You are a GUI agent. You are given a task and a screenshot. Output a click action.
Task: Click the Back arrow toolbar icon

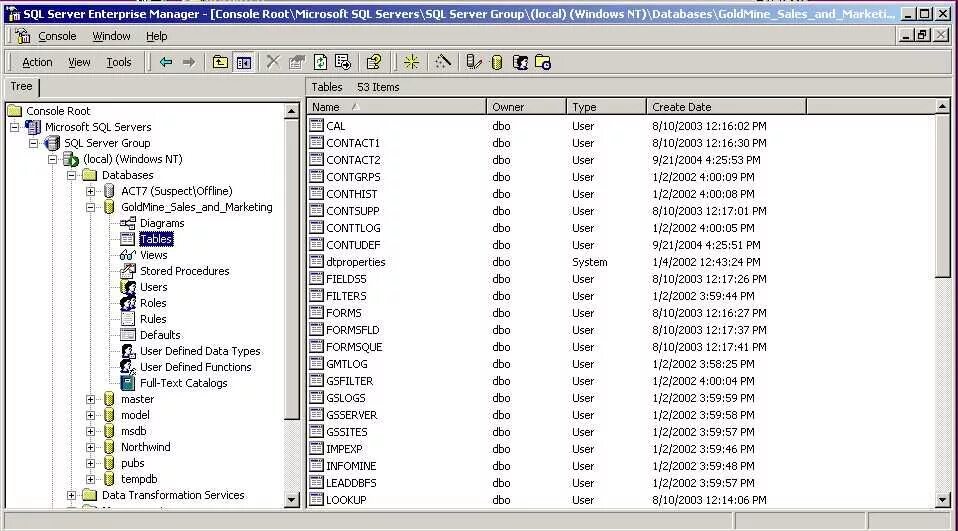point(166,62)
